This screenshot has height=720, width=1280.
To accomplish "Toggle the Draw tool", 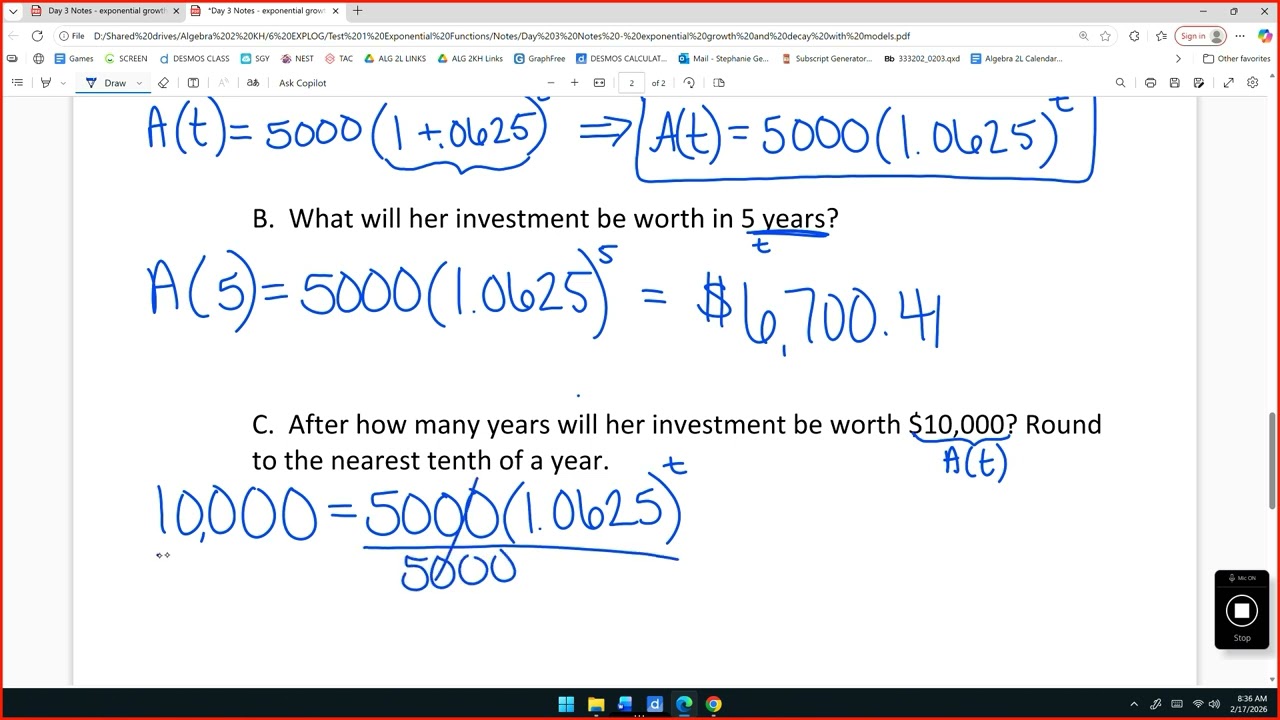I will click(106, 83).
